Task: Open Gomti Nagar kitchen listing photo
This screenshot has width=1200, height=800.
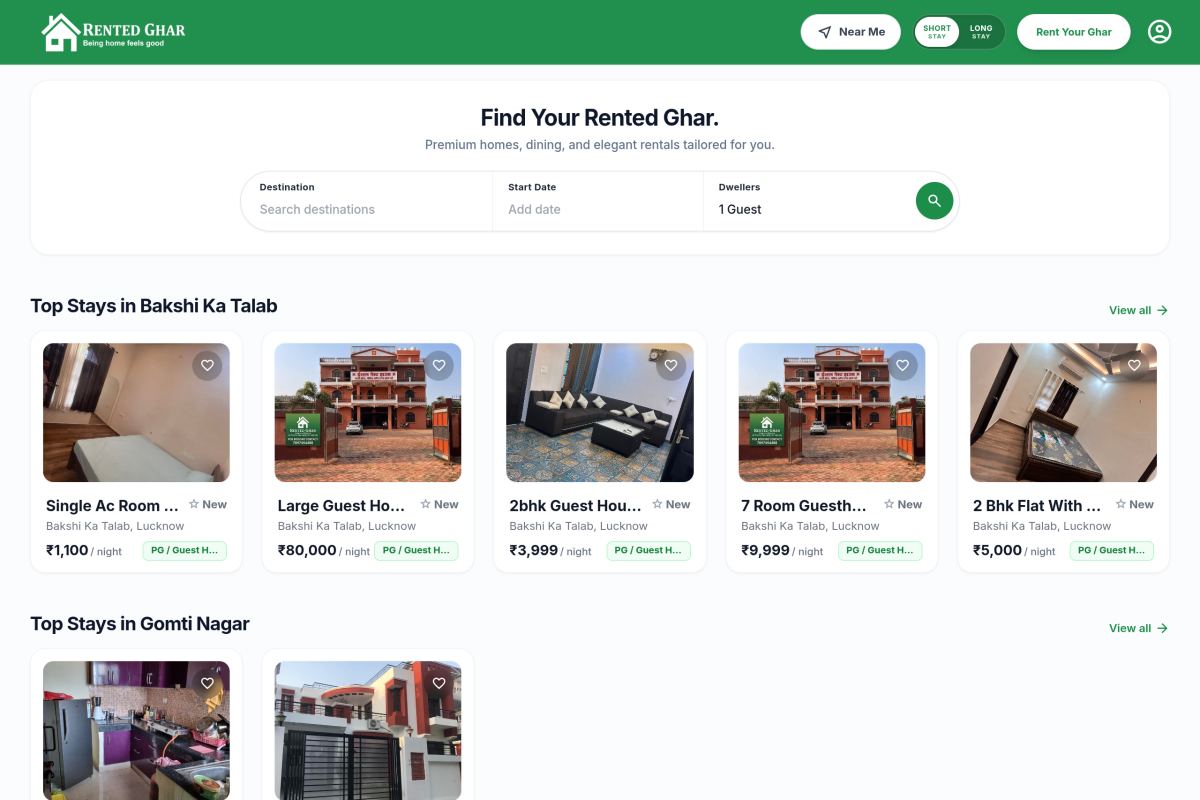Action: coord(136,730)
